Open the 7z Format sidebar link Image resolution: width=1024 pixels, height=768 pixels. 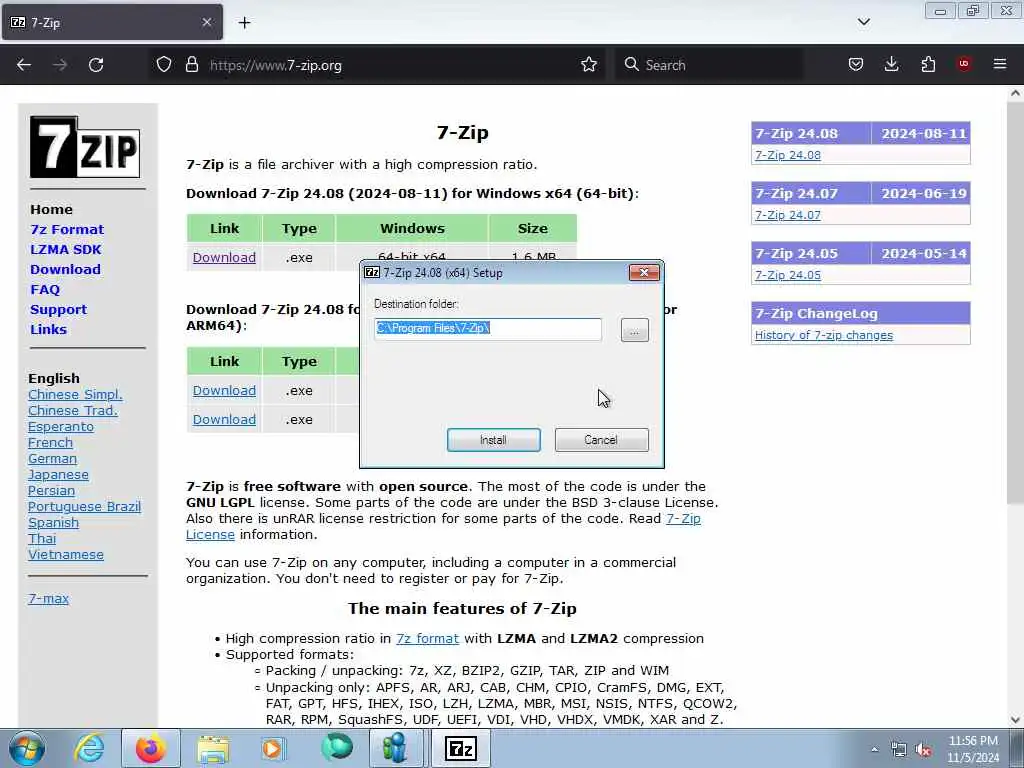point(67,230)
